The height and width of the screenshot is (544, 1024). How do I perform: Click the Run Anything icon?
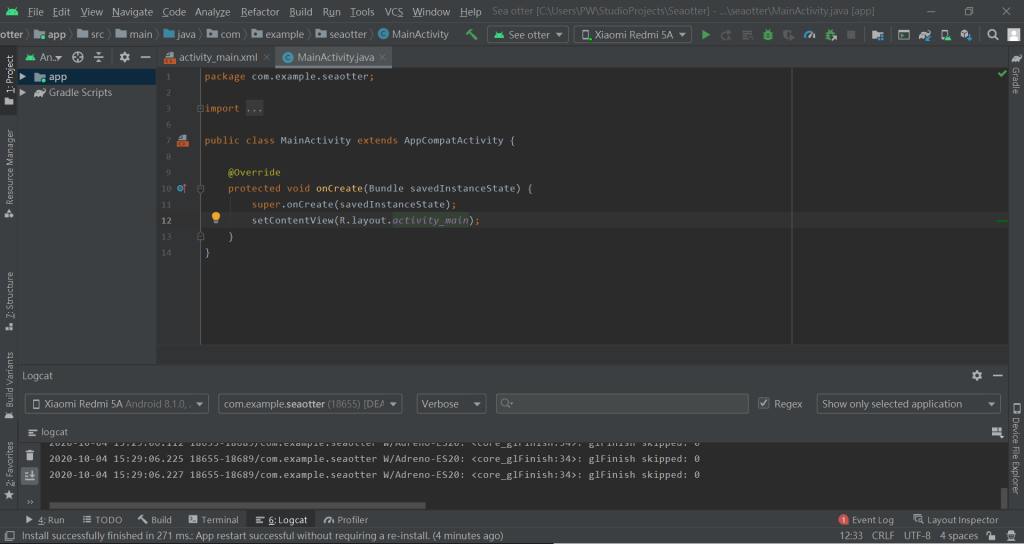(x=904, y=35)
